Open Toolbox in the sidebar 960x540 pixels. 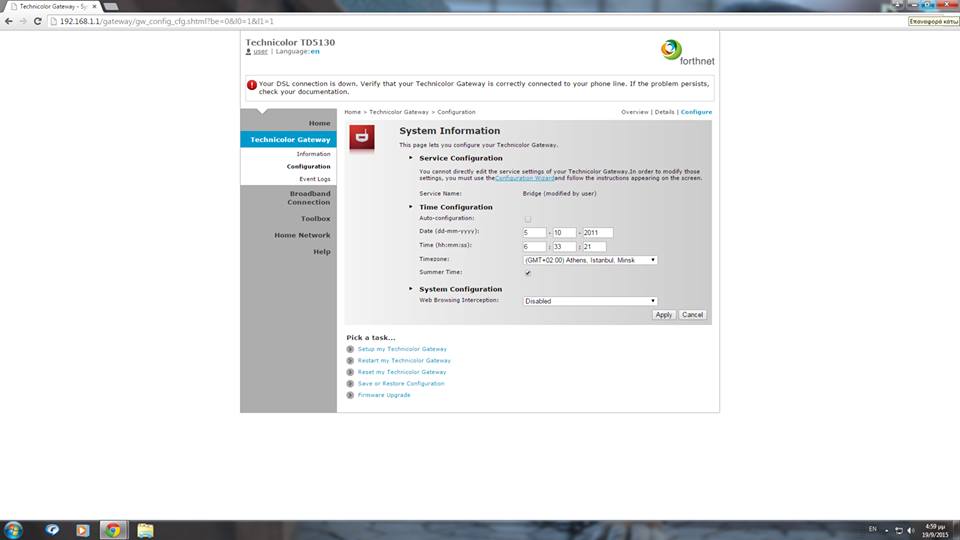315,219
